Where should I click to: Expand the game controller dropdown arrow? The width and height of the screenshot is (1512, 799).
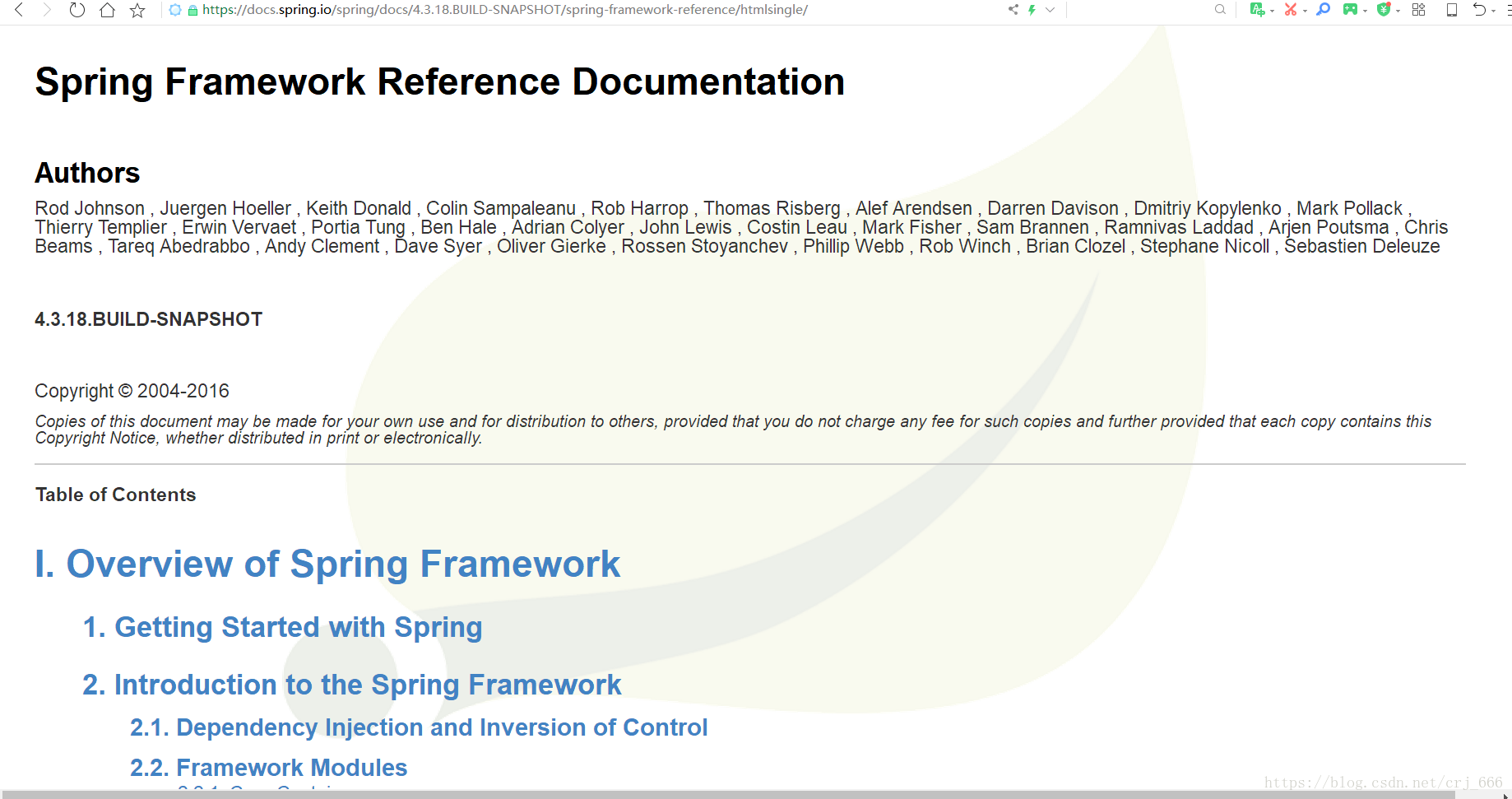tap(1365, 12)
